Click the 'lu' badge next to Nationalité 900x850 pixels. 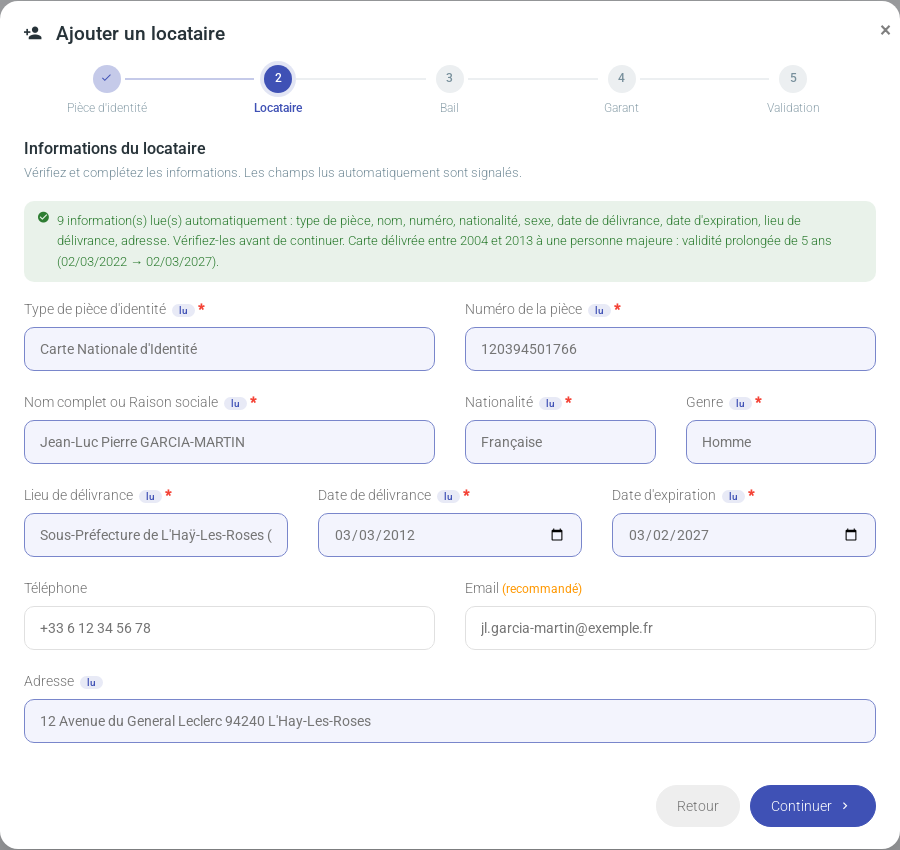pos(550,403)
